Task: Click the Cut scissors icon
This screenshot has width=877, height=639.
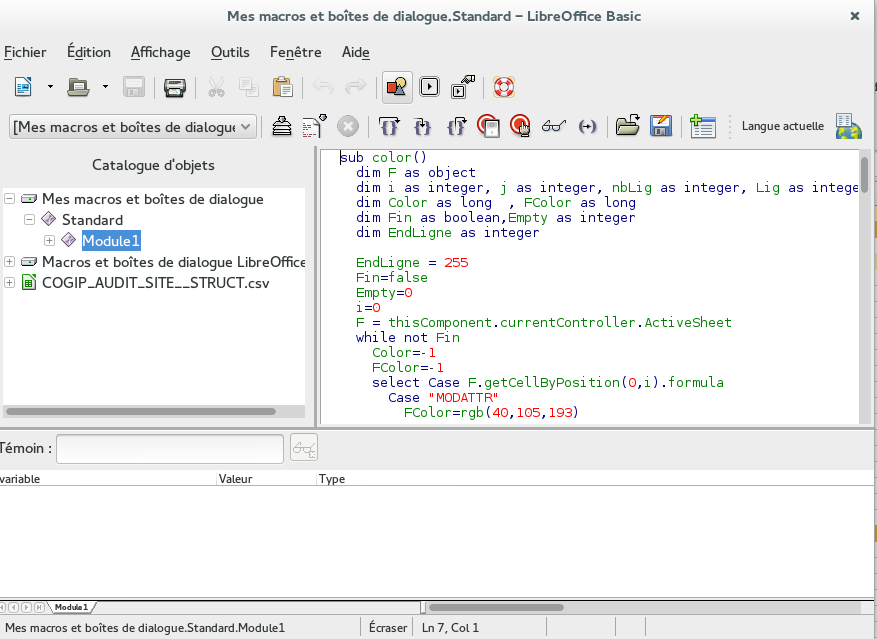Action: (216, 87)
